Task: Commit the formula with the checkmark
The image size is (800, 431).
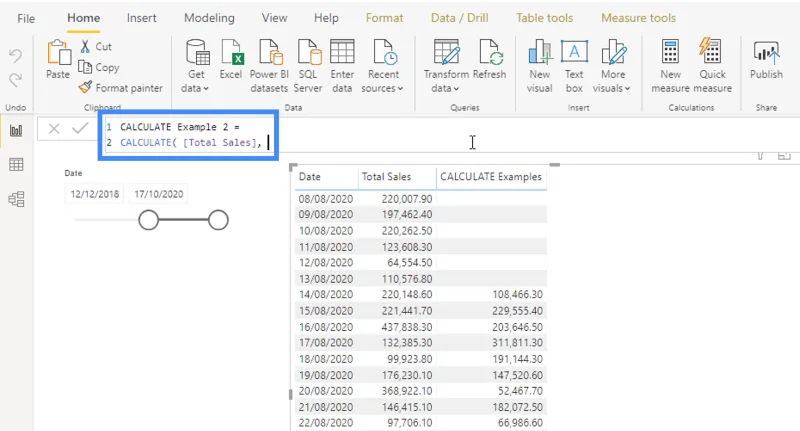Action: point(80,129)
